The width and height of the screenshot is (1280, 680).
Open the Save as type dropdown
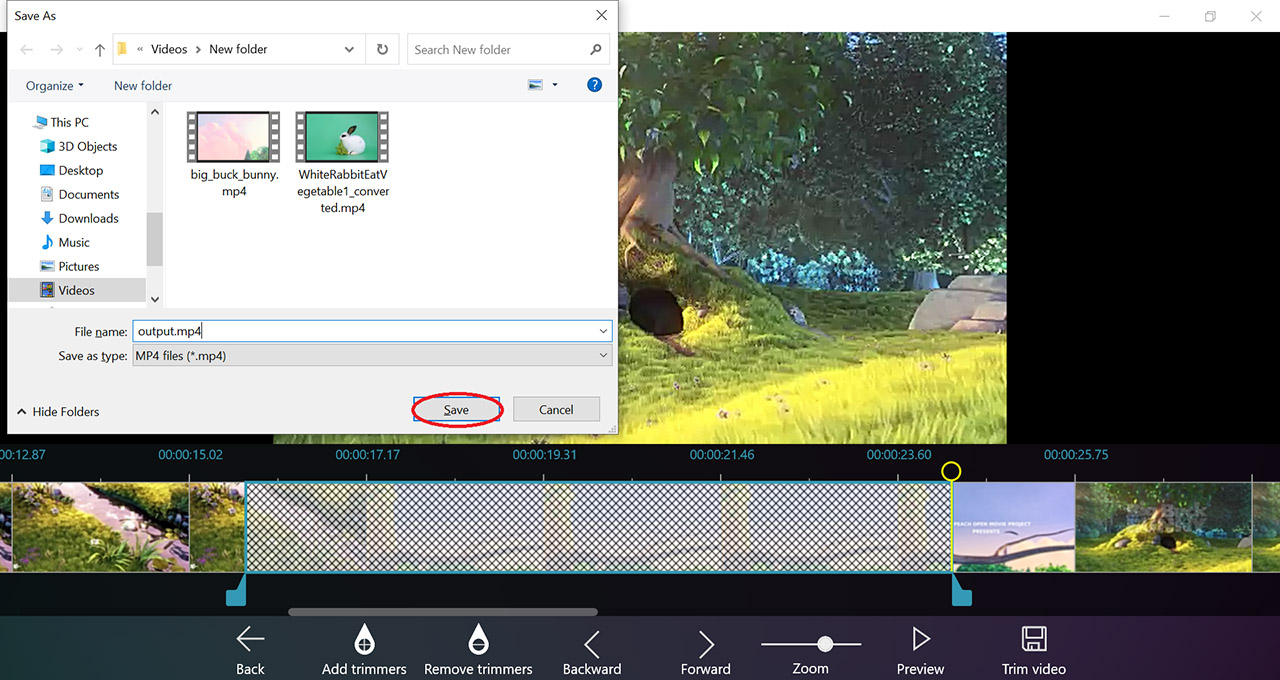pyautogui.click(x=603, y=355)
